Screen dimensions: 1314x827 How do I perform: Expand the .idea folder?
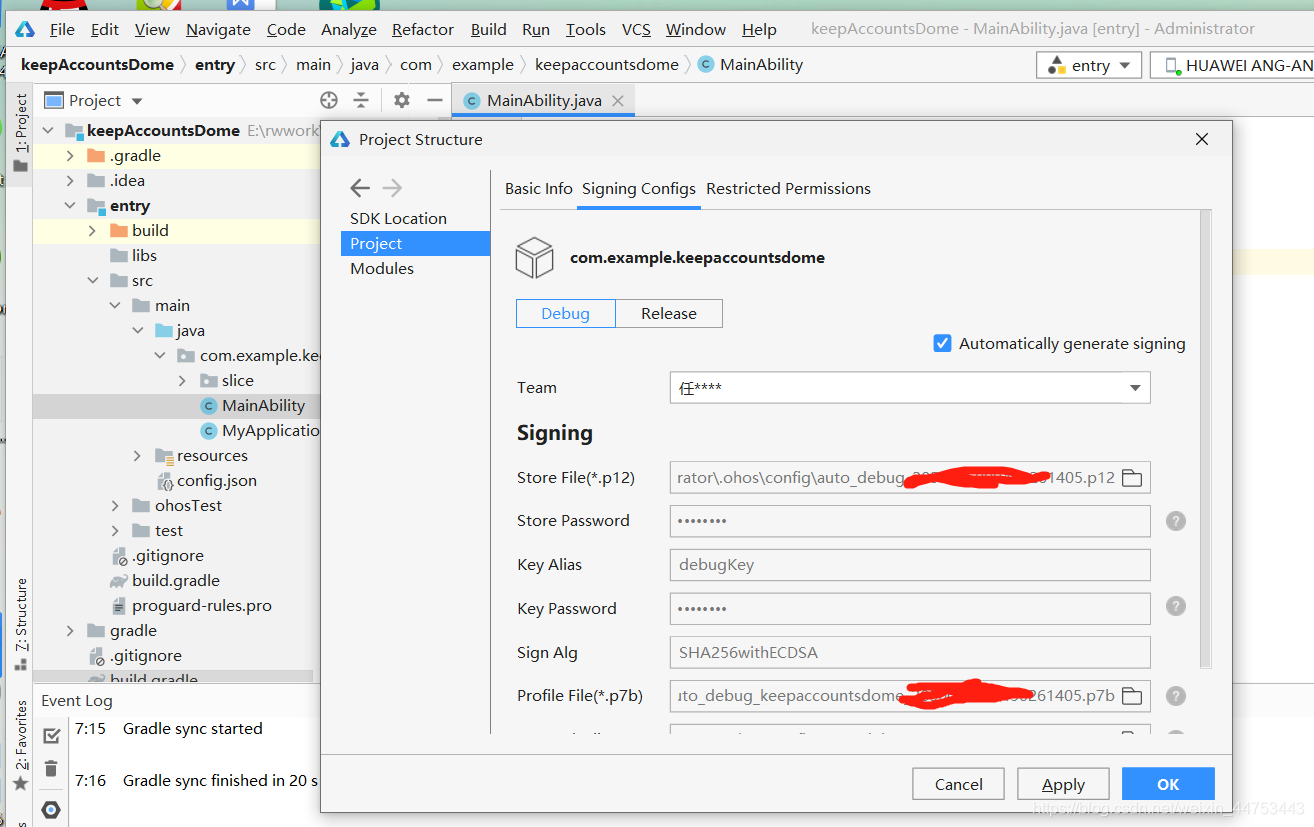point(70,180)
